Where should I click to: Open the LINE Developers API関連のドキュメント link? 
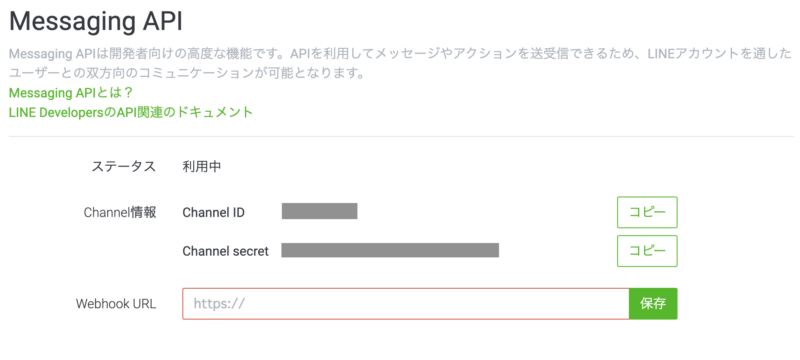(131, 112)
